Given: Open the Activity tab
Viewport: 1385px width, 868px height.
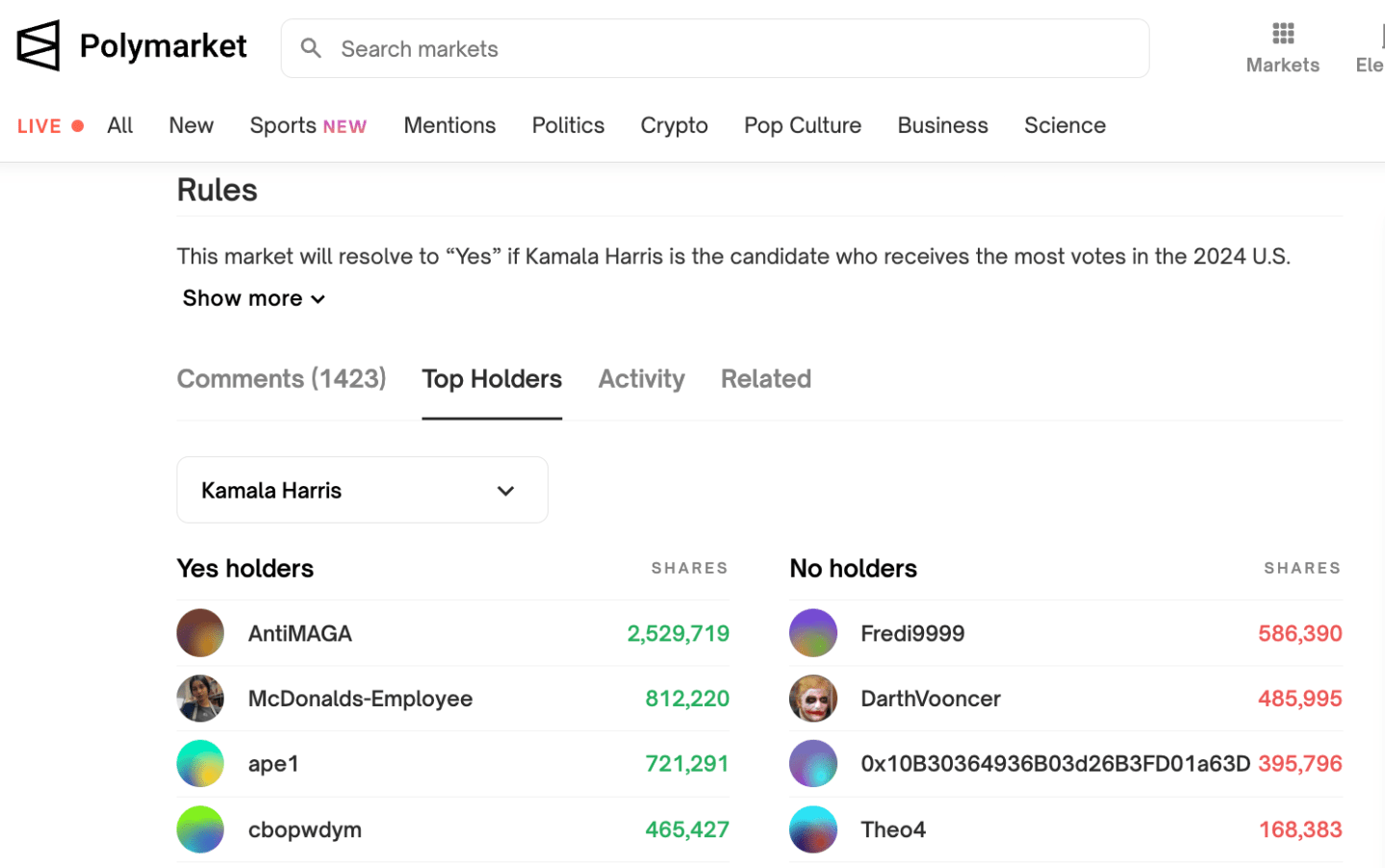Looking at the screenshot, I should 641,379.
